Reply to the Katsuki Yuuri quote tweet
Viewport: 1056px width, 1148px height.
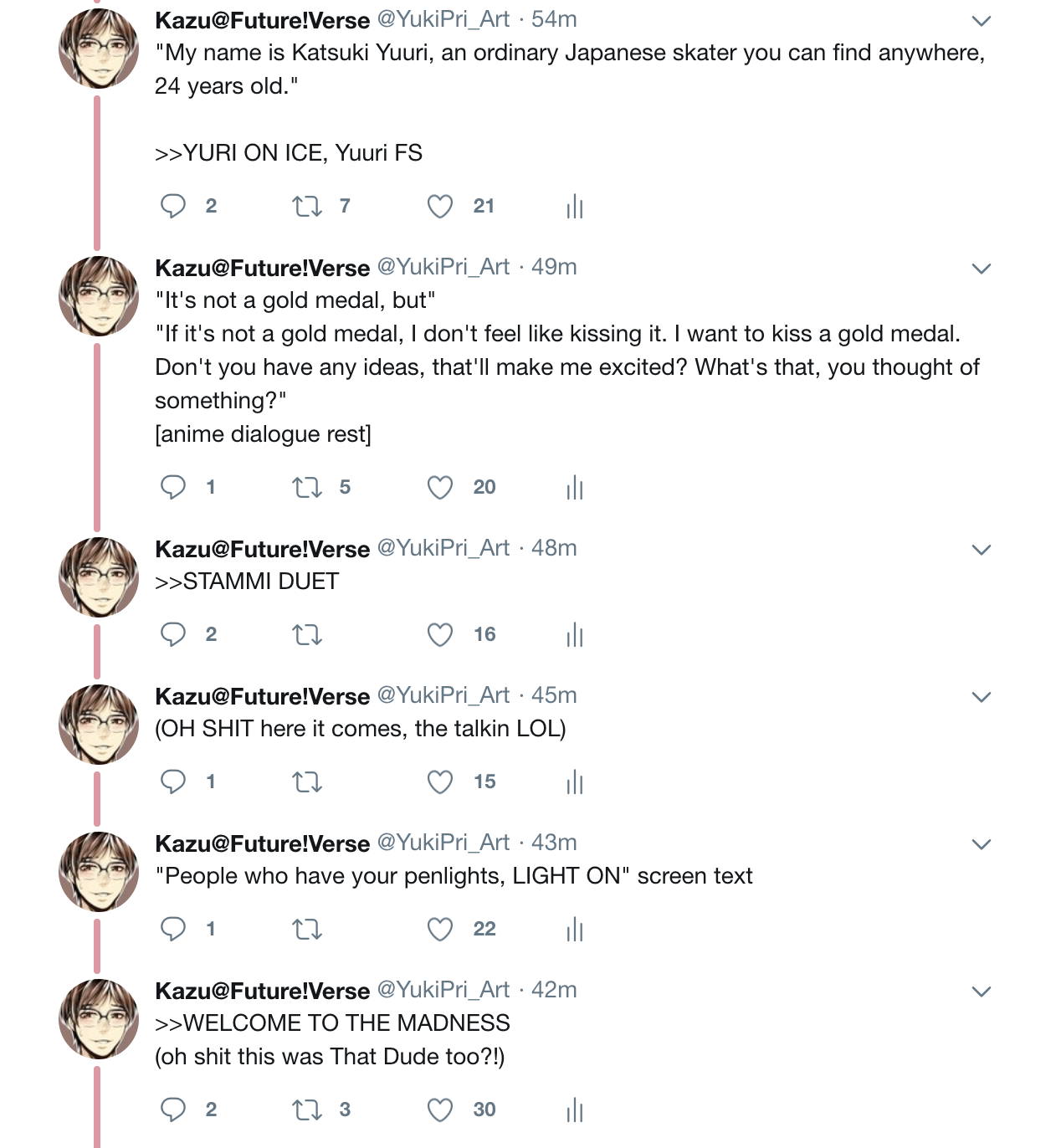[x=173, y=206]
